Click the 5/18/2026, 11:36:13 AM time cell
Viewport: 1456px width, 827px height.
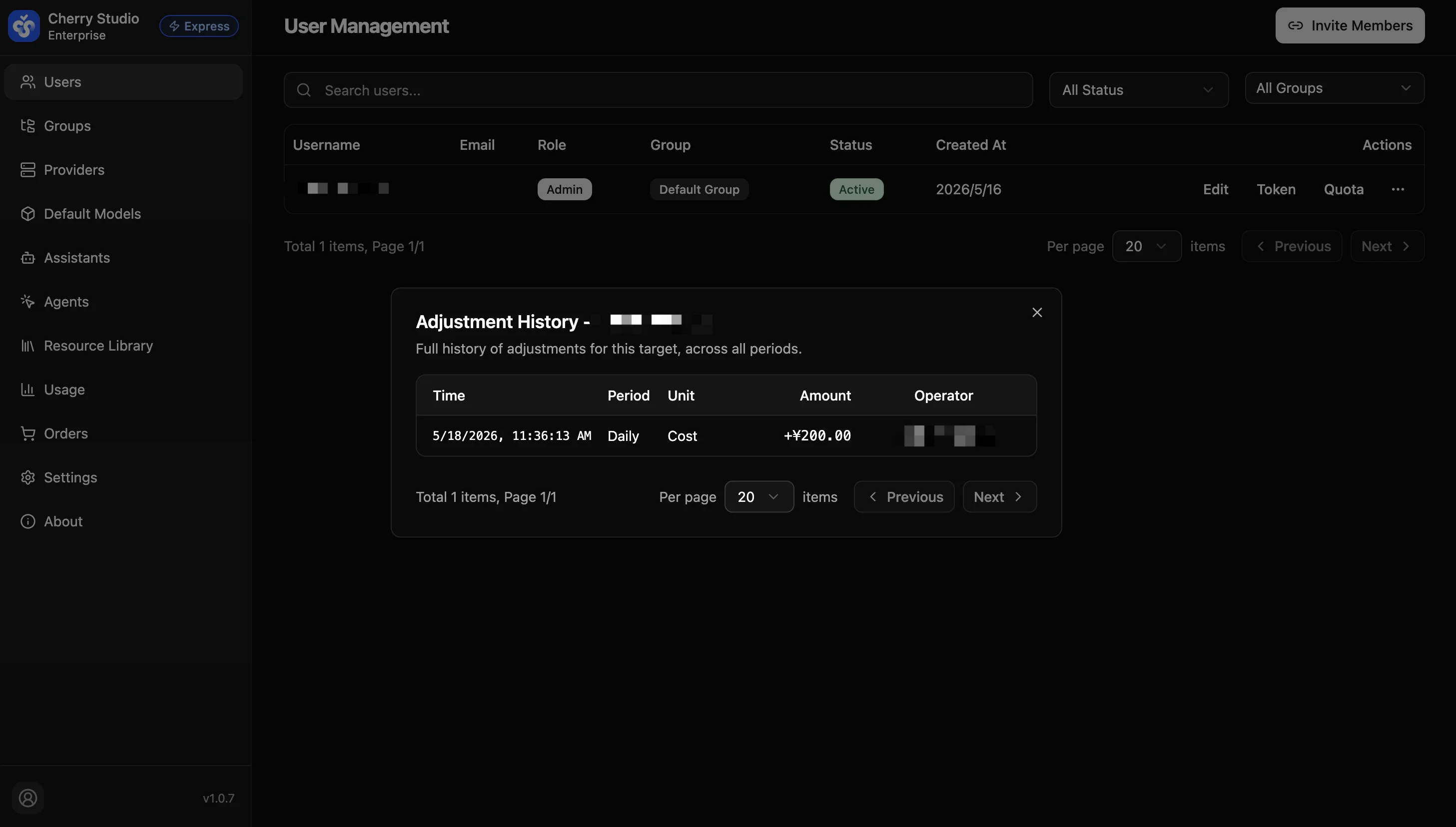[512, 435]
